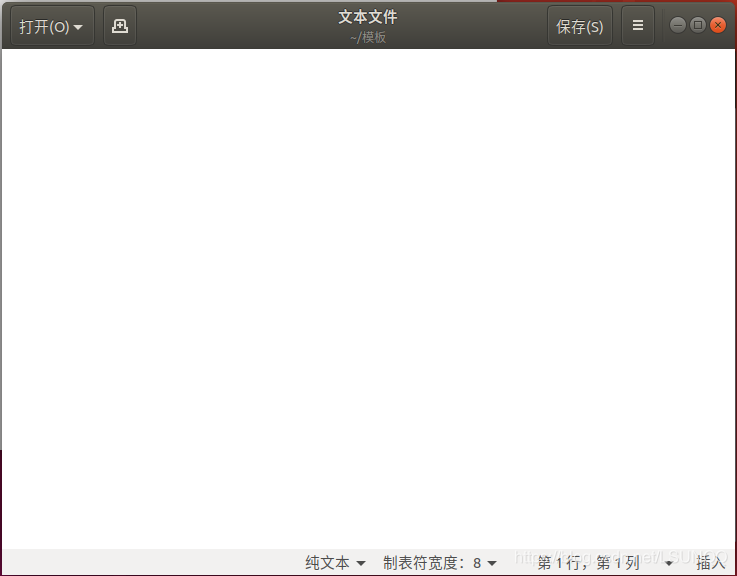Toggle the 插入 insert mode indicator
The height and width of the screenshot is (576, 737).
point(711,562)
